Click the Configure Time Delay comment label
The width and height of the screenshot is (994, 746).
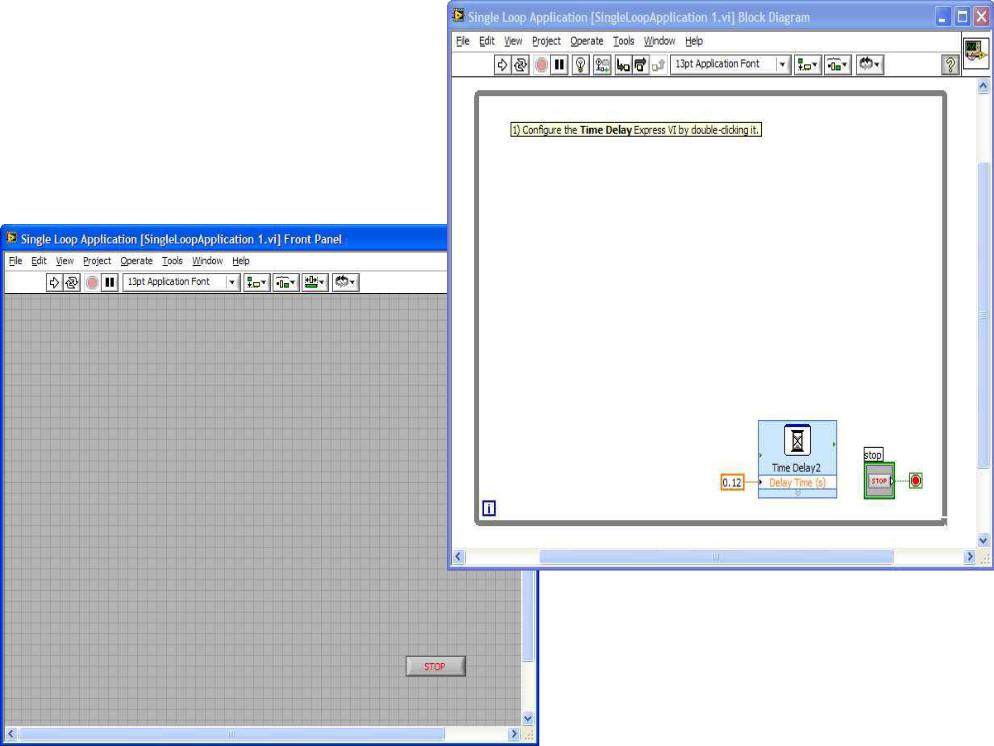click(x=636, y=130)
